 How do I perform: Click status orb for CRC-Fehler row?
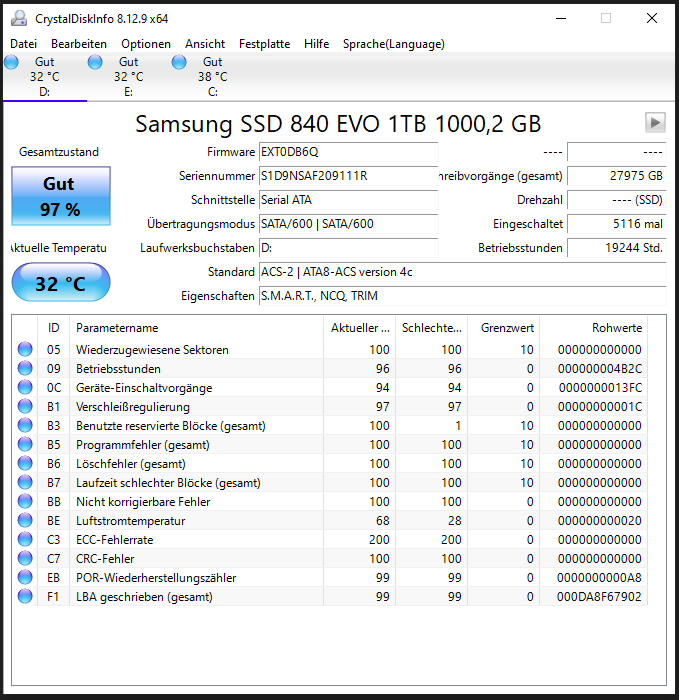(25, 558)
